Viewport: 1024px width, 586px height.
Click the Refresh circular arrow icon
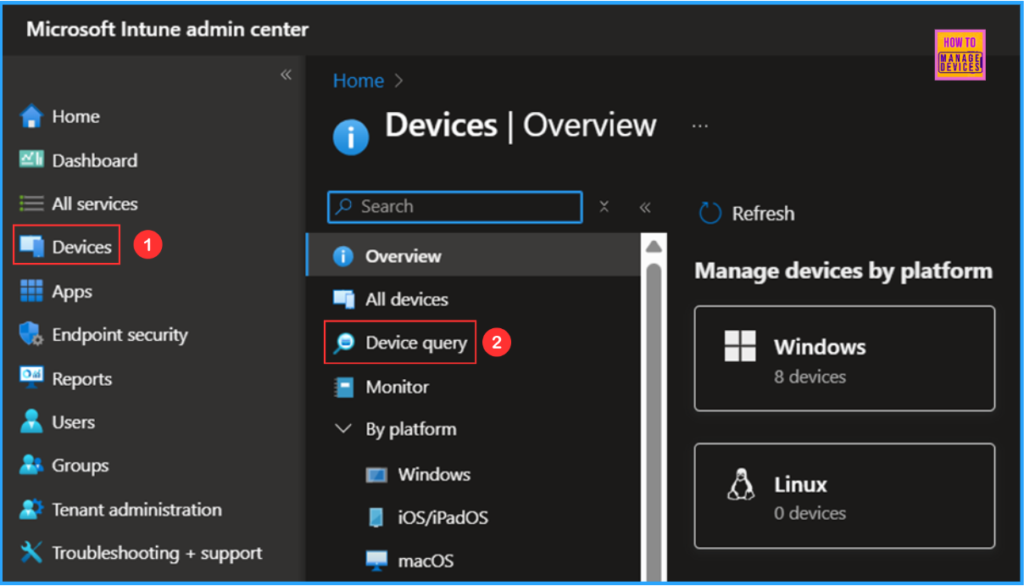coord(710,213)
